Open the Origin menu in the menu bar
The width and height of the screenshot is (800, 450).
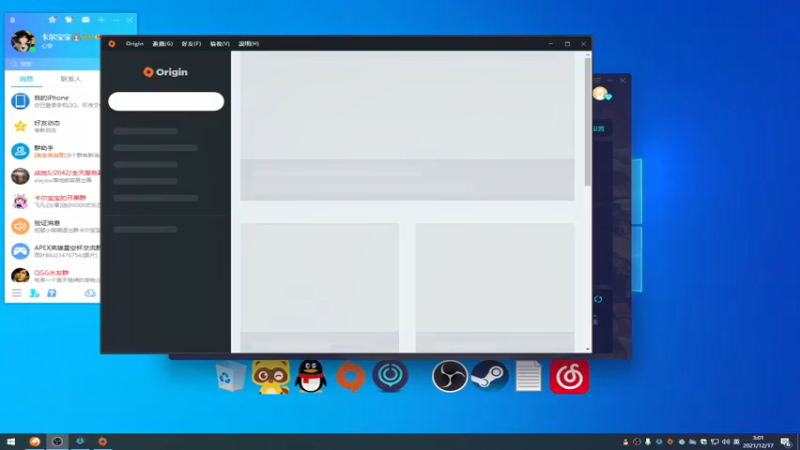(135, 44)
